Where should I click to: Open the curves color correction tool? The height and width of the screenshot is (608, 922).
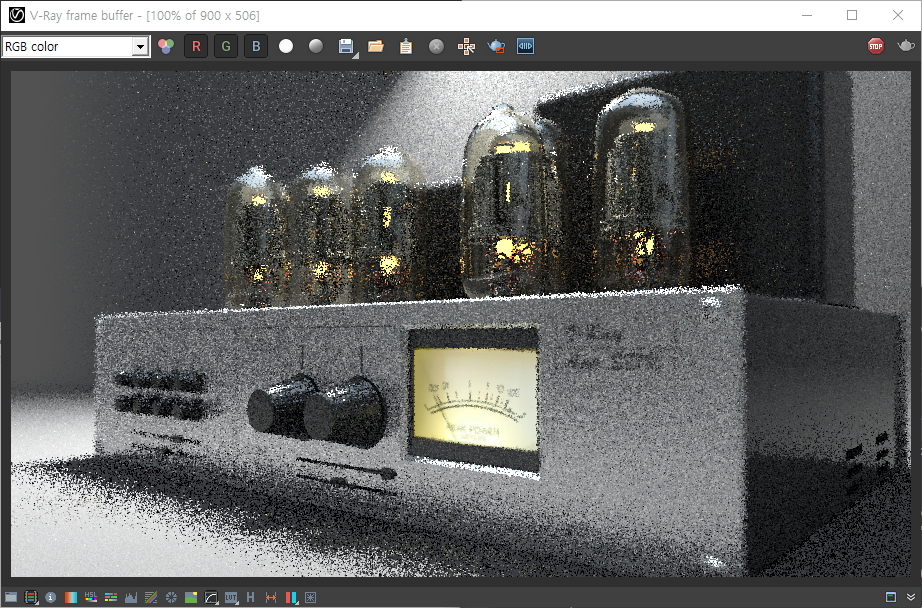(211, 598)
